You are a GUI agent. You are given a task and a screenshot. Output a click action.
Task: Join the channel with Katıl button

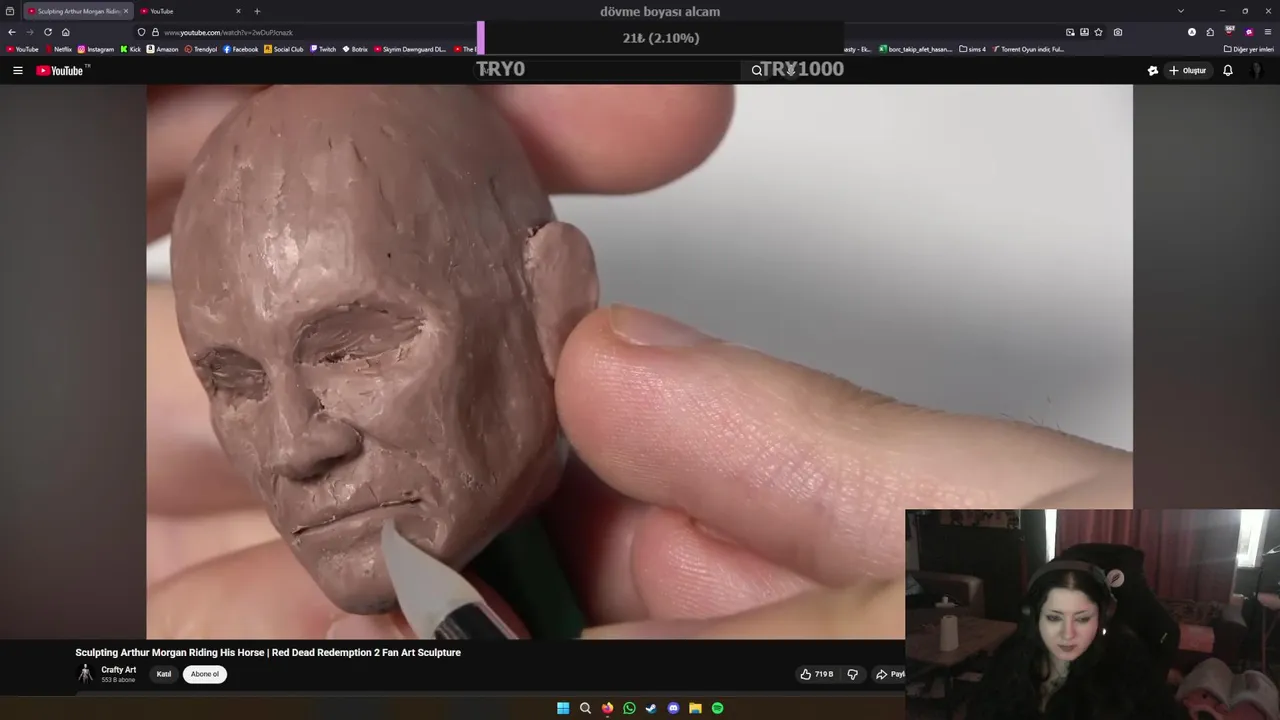[164, 674]
